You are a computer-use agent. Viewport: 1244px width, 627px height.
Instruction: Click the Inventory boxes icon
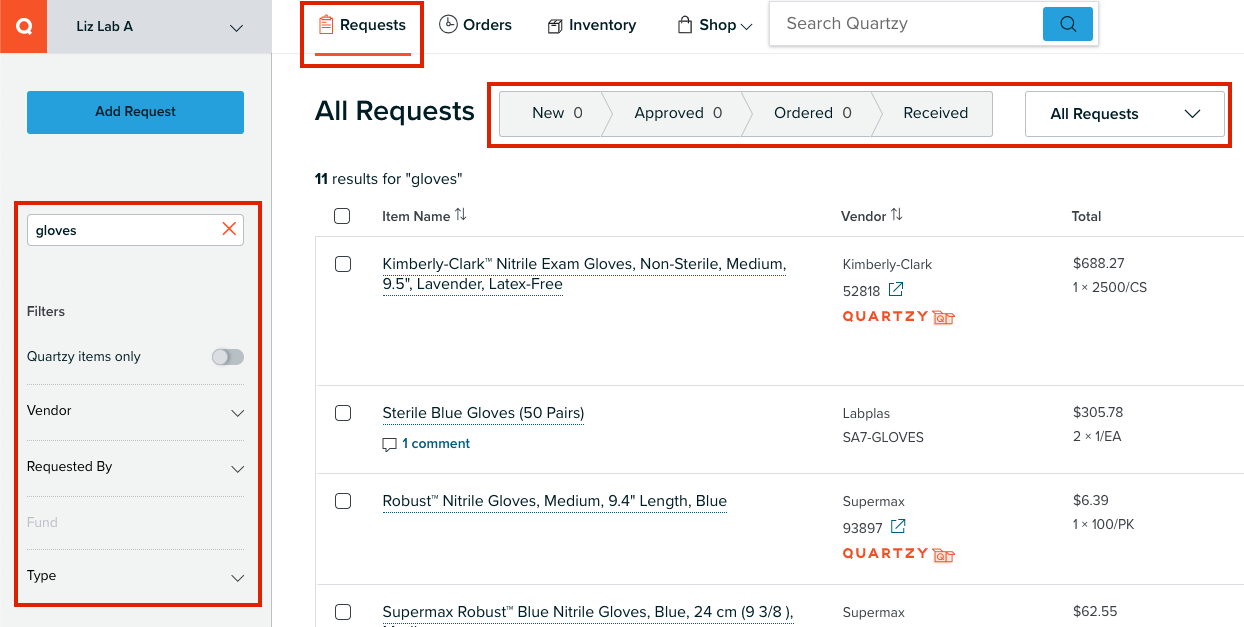pyautogui.click(x=555, y=26)
